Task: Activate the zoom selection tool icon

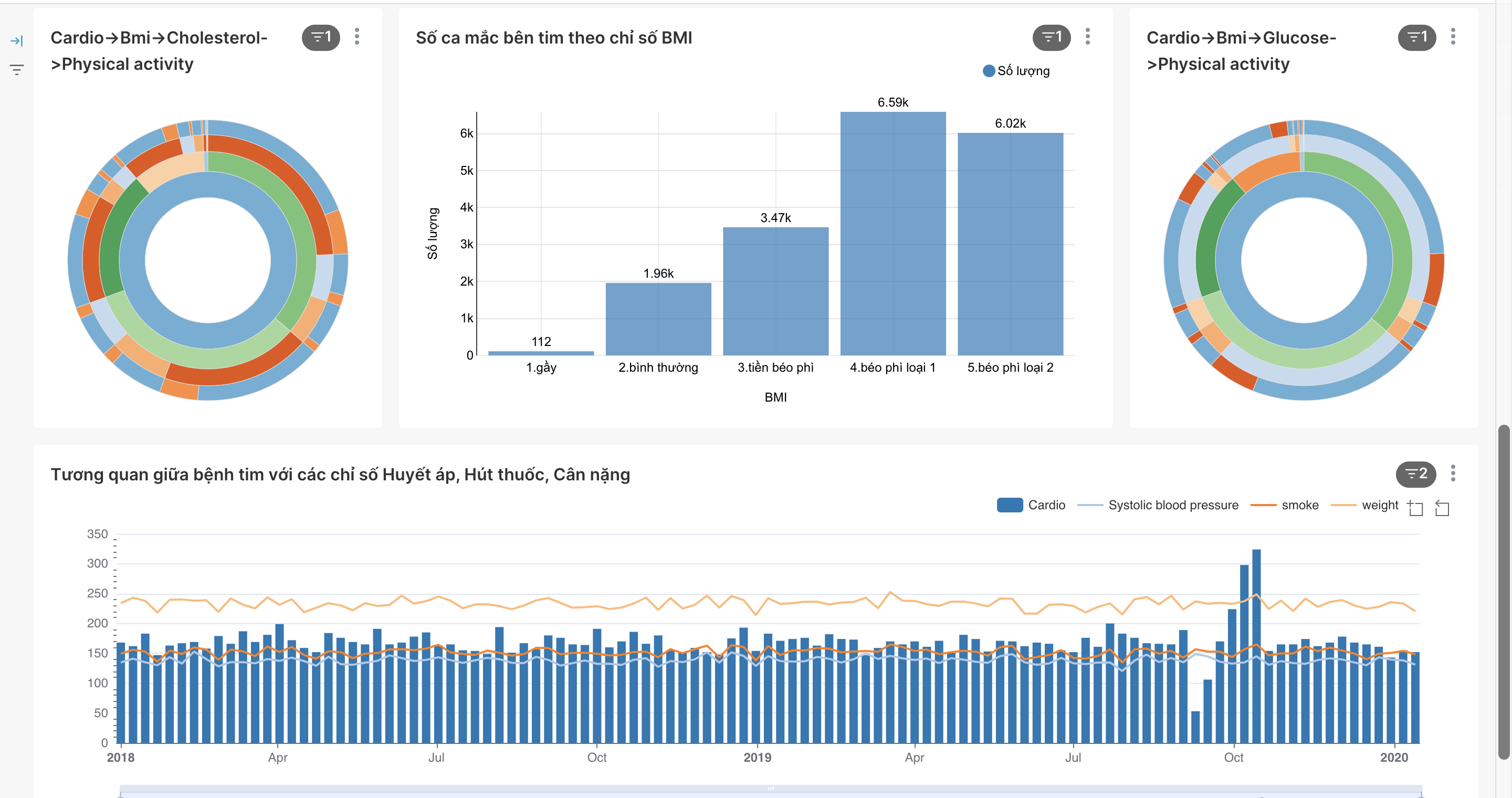Action: point(1415,508)
